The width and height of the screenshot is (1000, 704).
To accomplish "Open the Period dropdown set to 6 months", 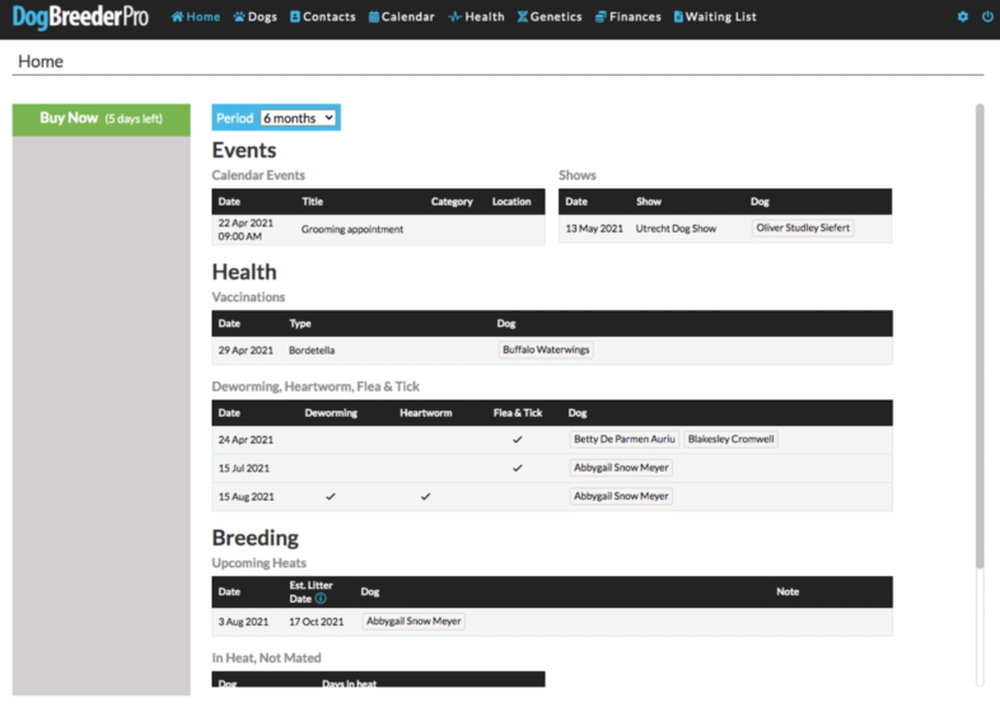I will (298, 118).
